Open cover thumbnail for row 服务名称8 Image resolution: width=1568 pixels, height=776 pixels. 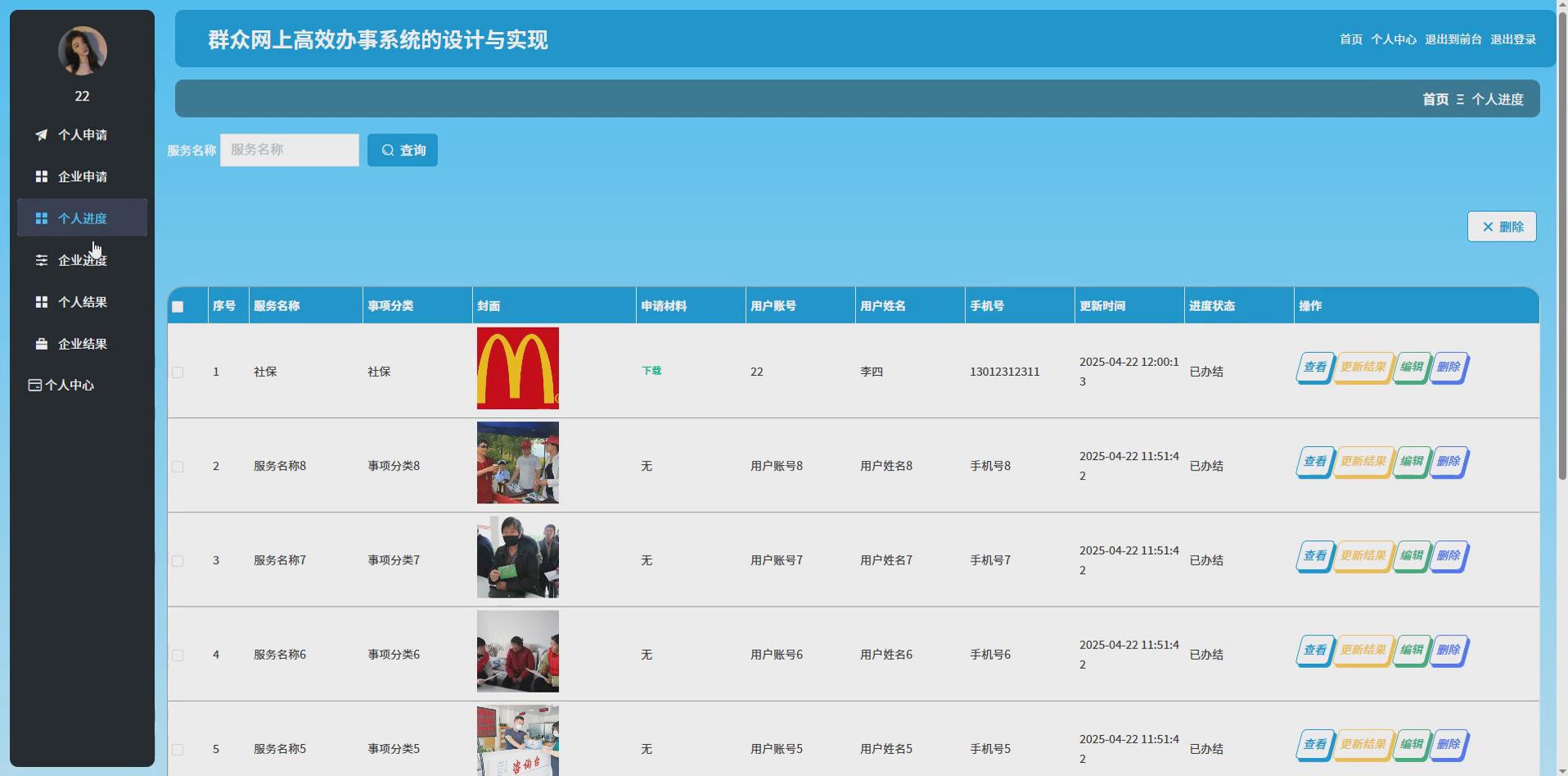(518, 462)
